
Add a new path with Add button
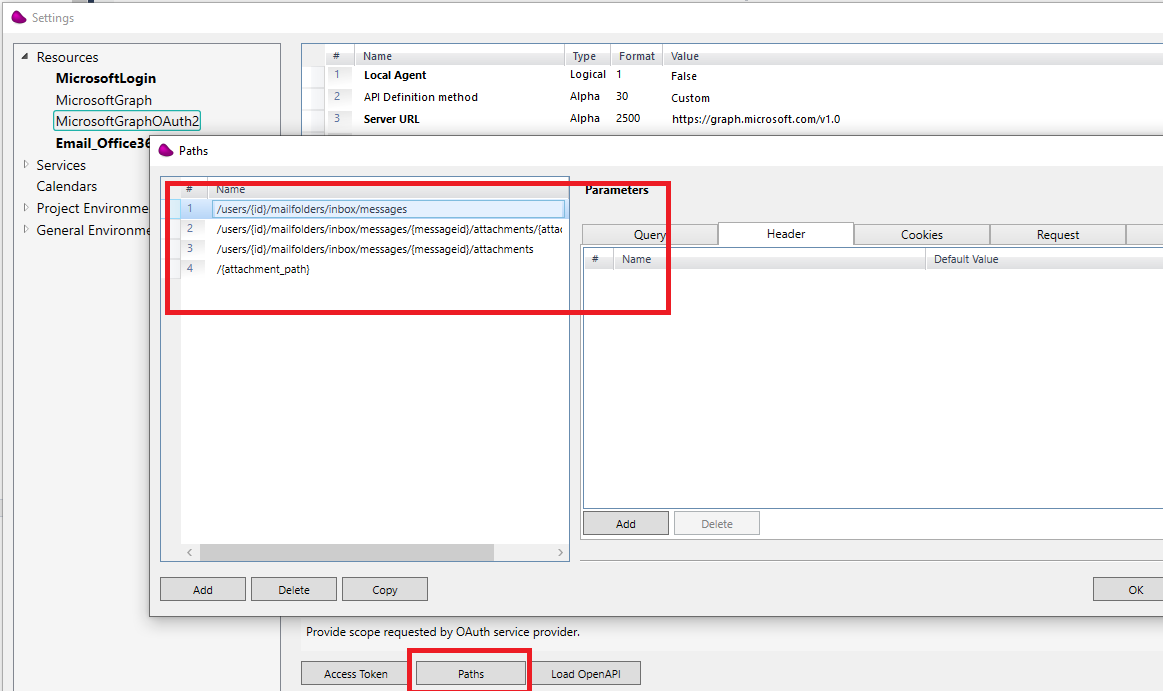202,588
